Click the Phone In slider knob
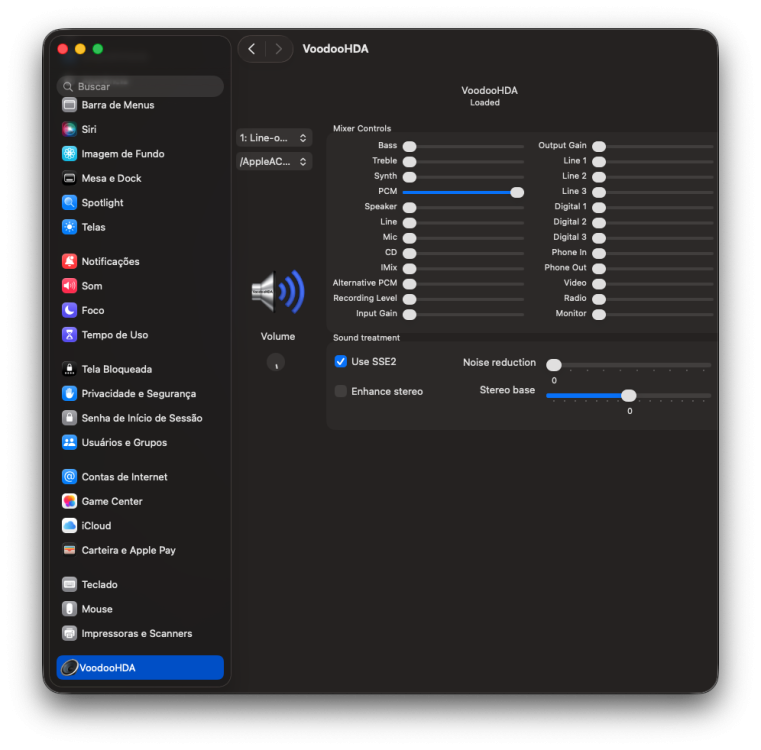The height and width of the screenshot is (750, 761). pyautogui.click(x=599, y=253)
